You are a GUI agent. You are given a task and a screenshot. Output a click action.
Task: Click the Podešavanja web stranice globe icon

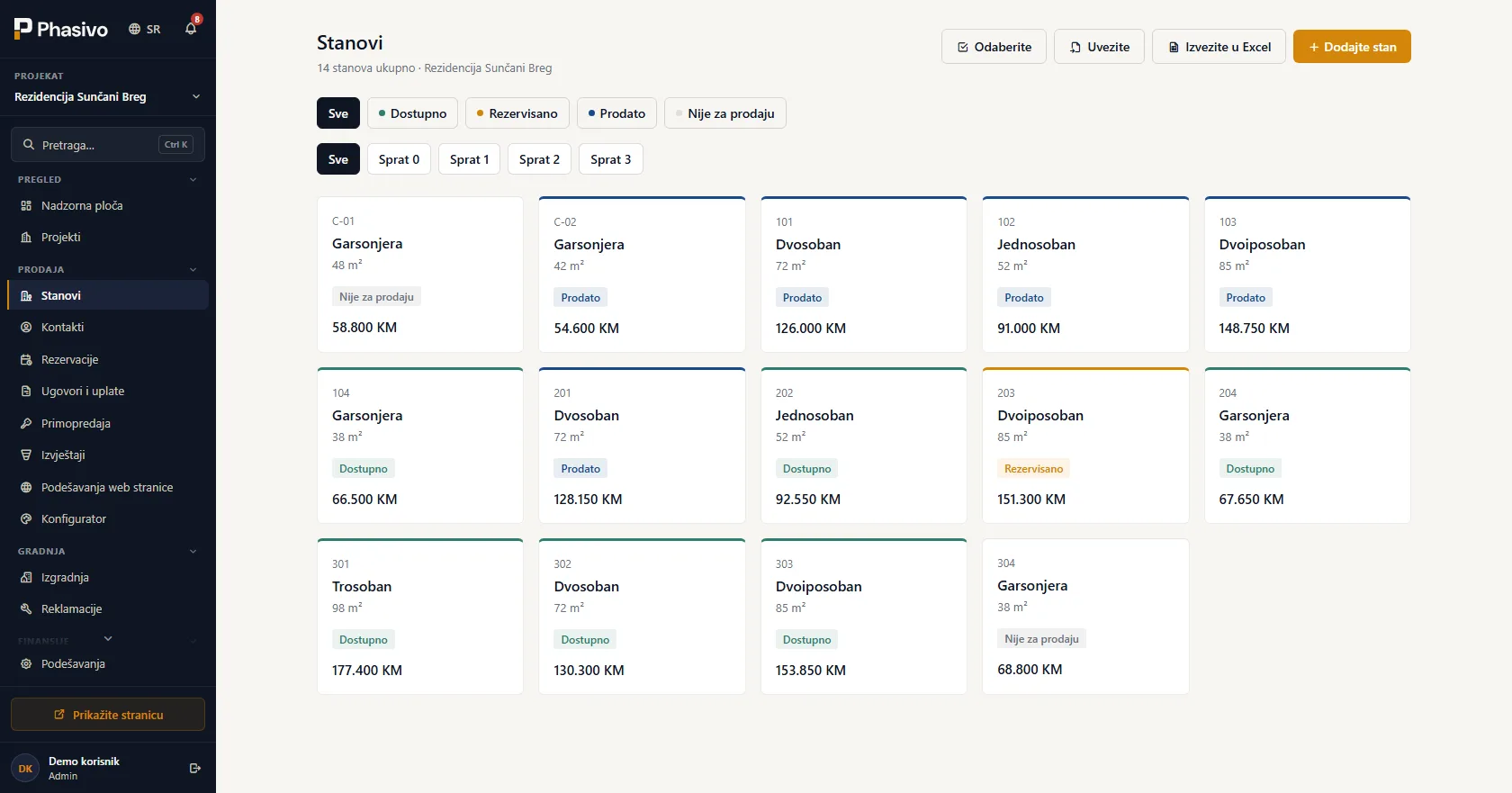pyautogui.click(x=26, y=487)
